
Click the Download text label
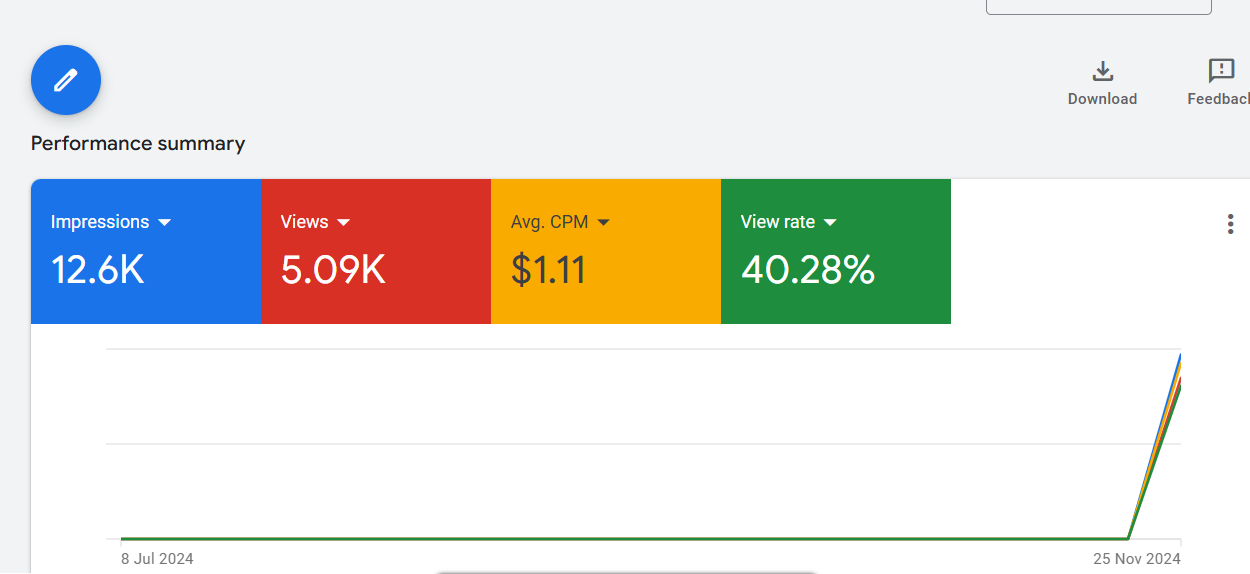pyautogui.click(x=1102, y=99)
